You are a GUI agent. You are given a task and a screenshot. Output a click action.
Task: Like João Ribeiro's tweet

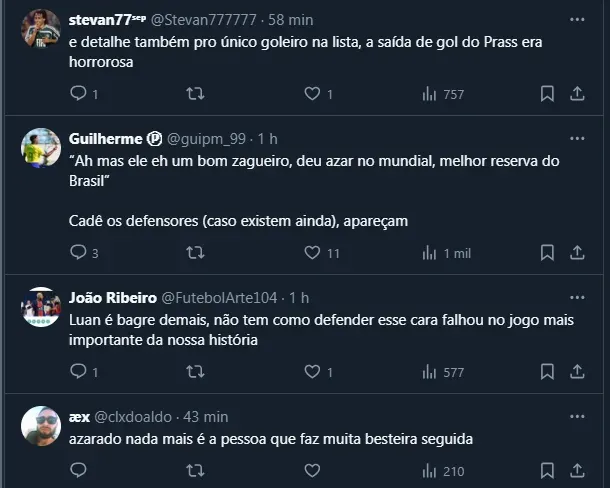pos(313,372)
